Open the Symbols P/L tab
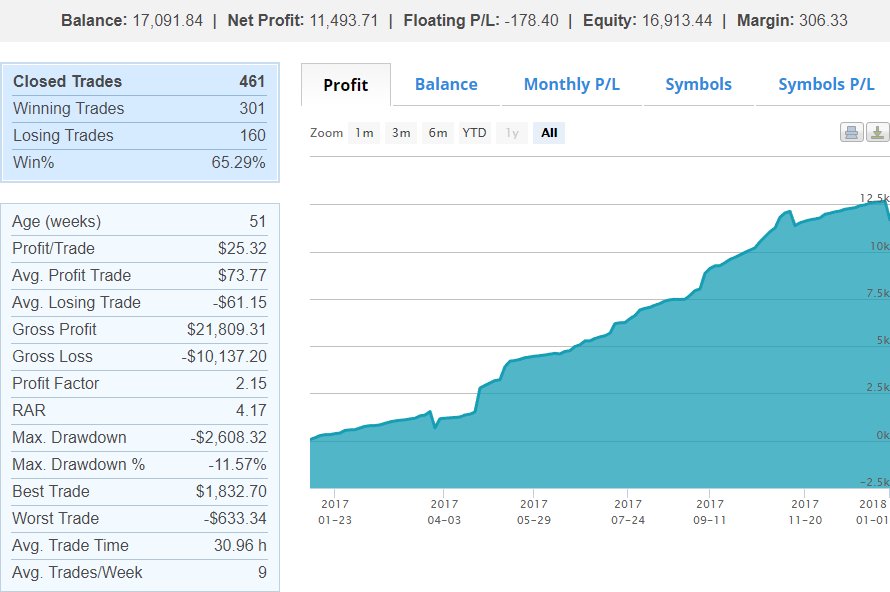 (x=824, y=85)
